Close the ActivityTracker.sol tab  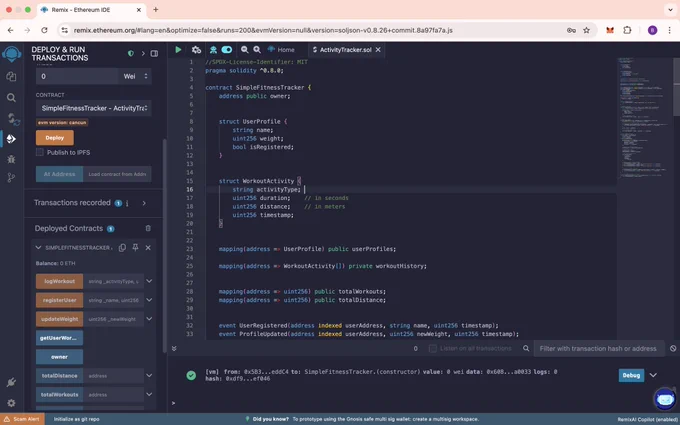point(378,50)
